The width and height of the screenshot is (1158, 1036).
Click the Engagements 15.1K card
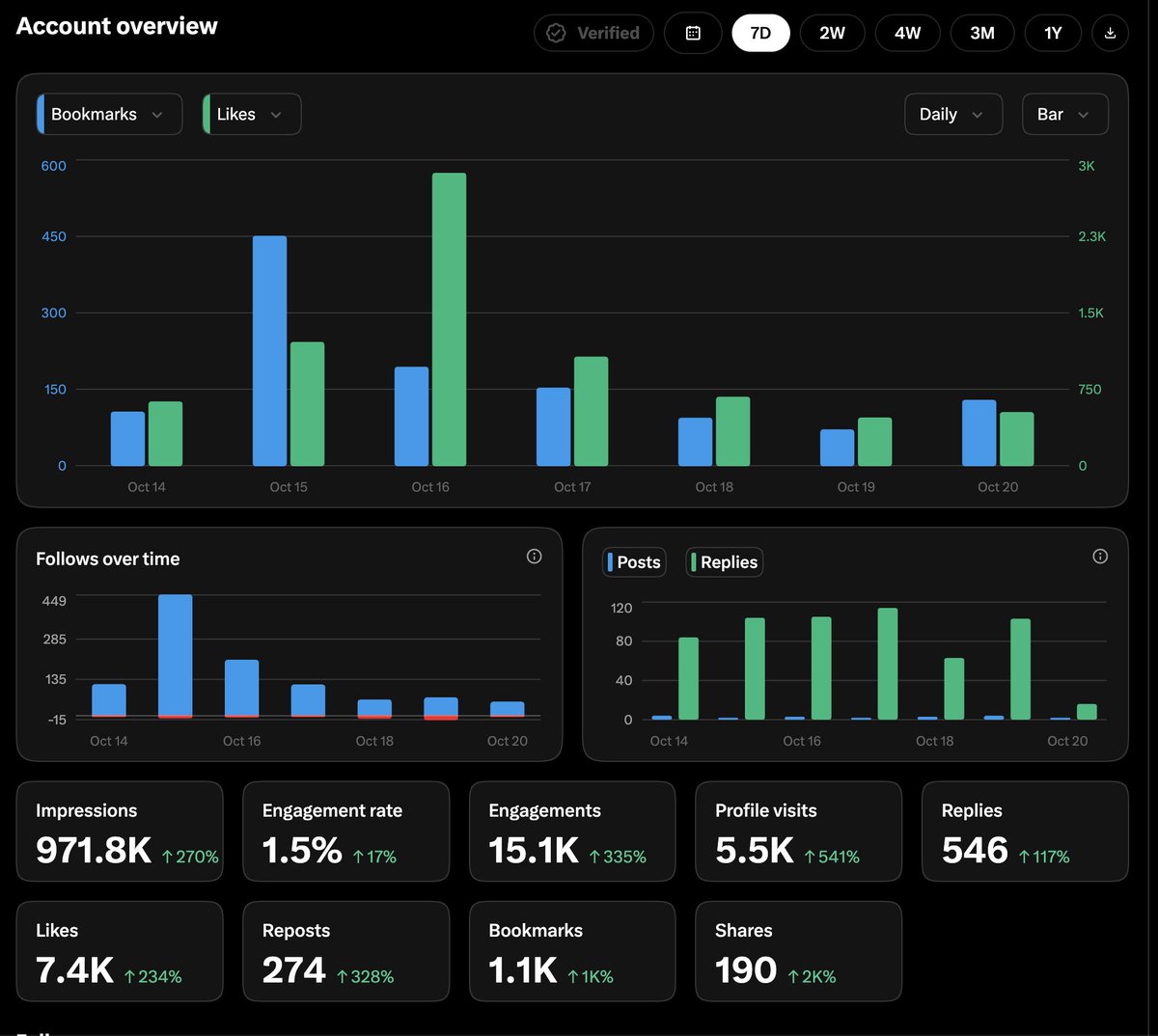[572, 832]
